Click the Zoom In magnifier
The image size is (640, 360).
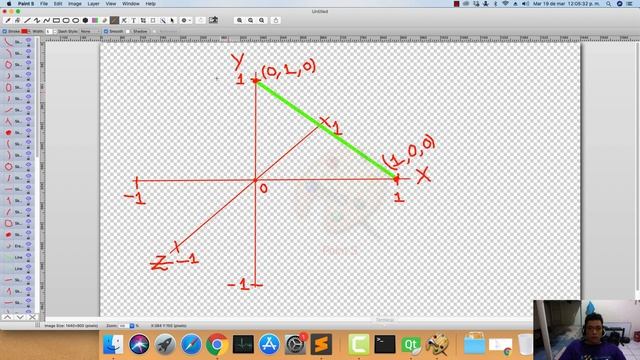(x=240, y=20)
